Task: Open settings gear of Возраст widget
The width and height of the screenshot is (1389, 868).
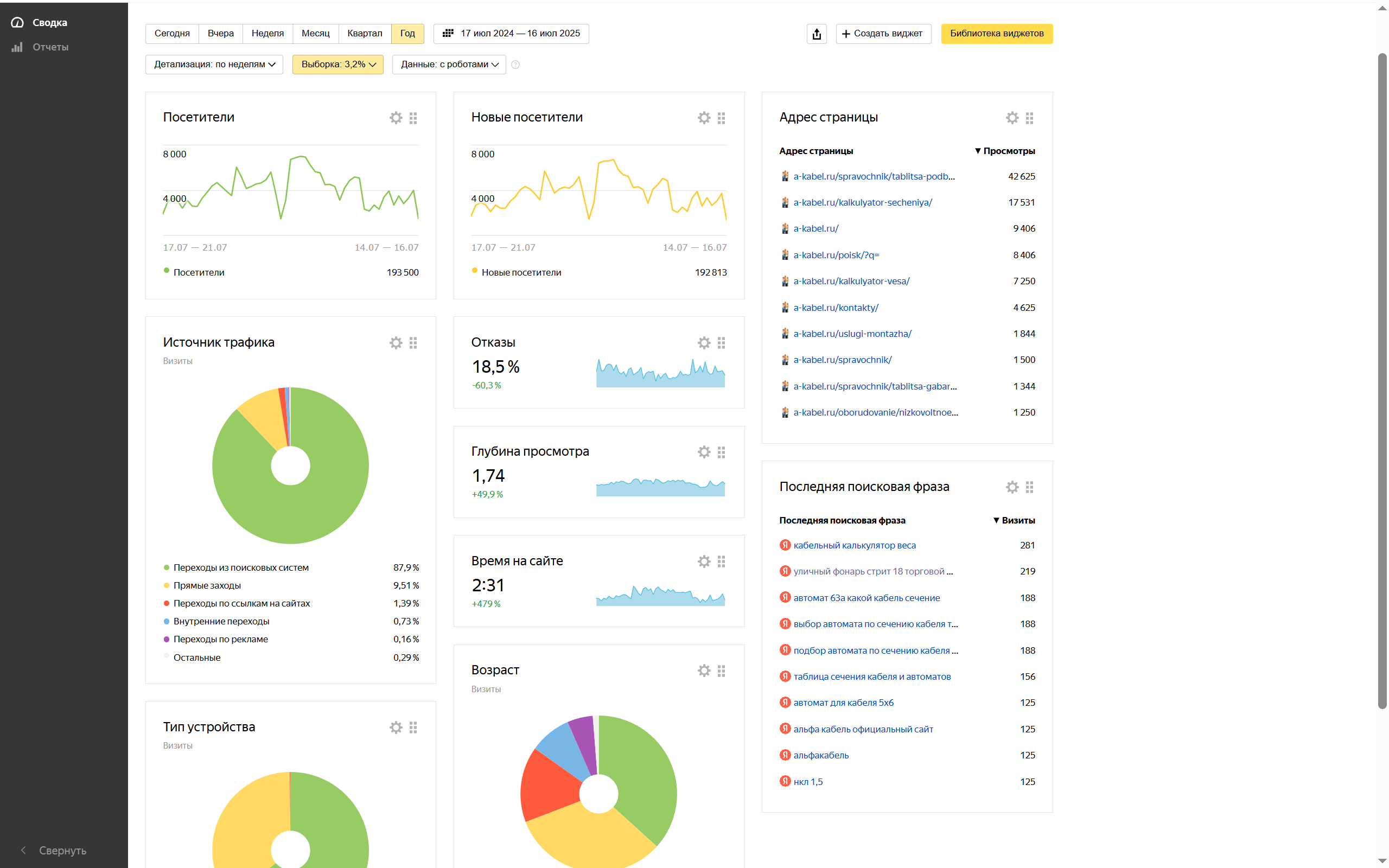Action: click(x=704, y=671)
